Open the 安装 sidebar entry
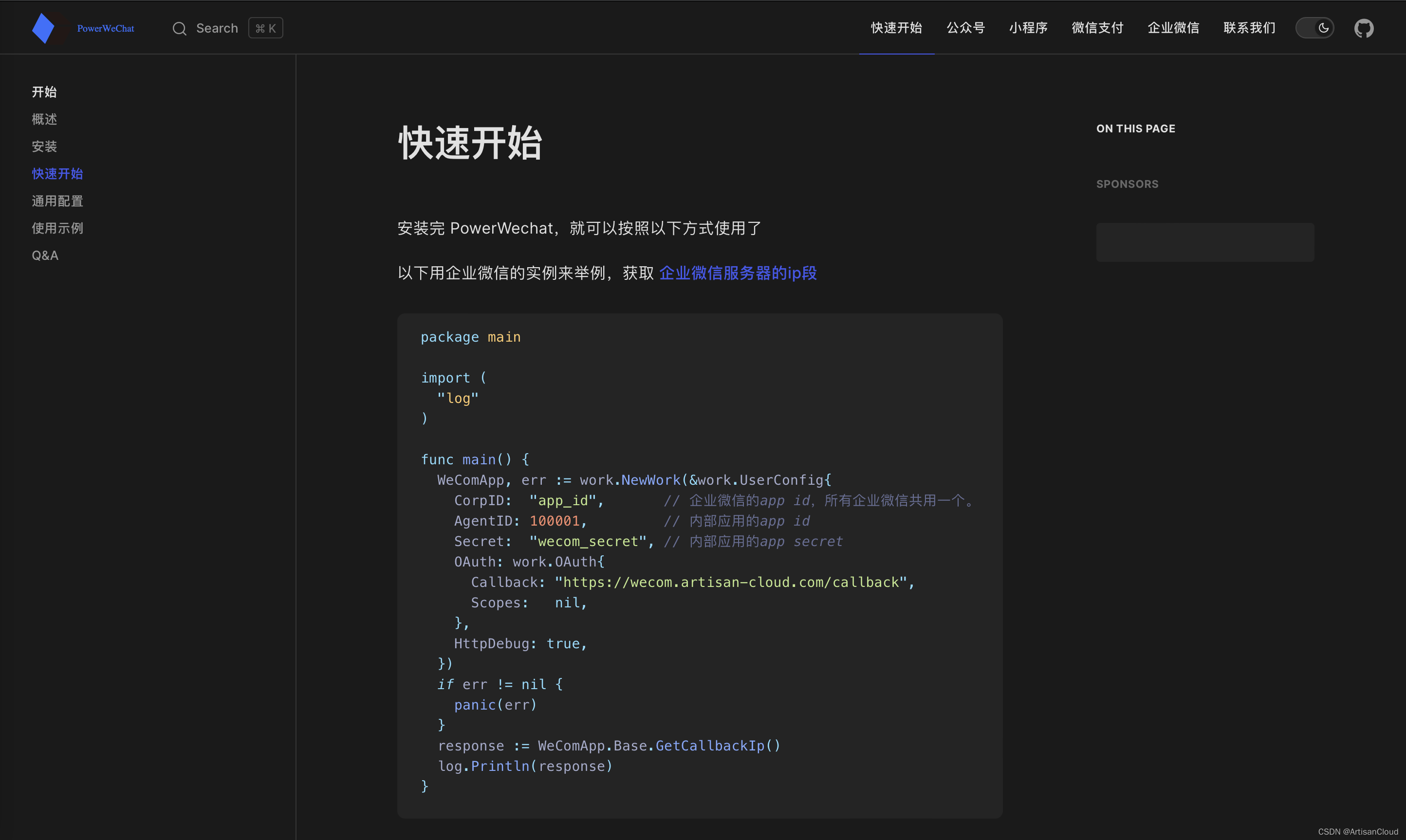Image resolution: width=1406 pixels, height=840 pixels. tap(44, 146)
